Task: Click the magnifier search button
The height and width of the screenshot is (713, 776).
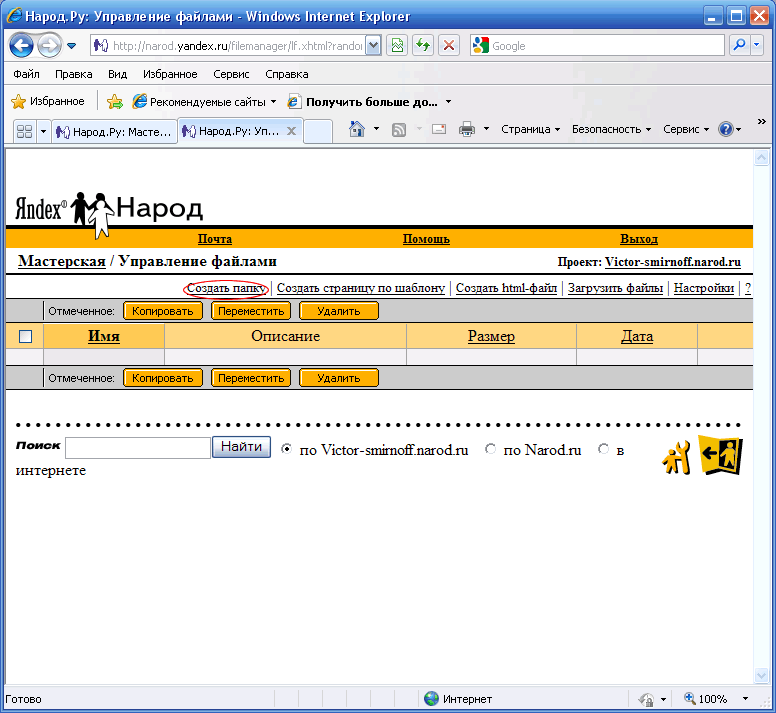Action: pyautogui.click(x=739, y=46)
